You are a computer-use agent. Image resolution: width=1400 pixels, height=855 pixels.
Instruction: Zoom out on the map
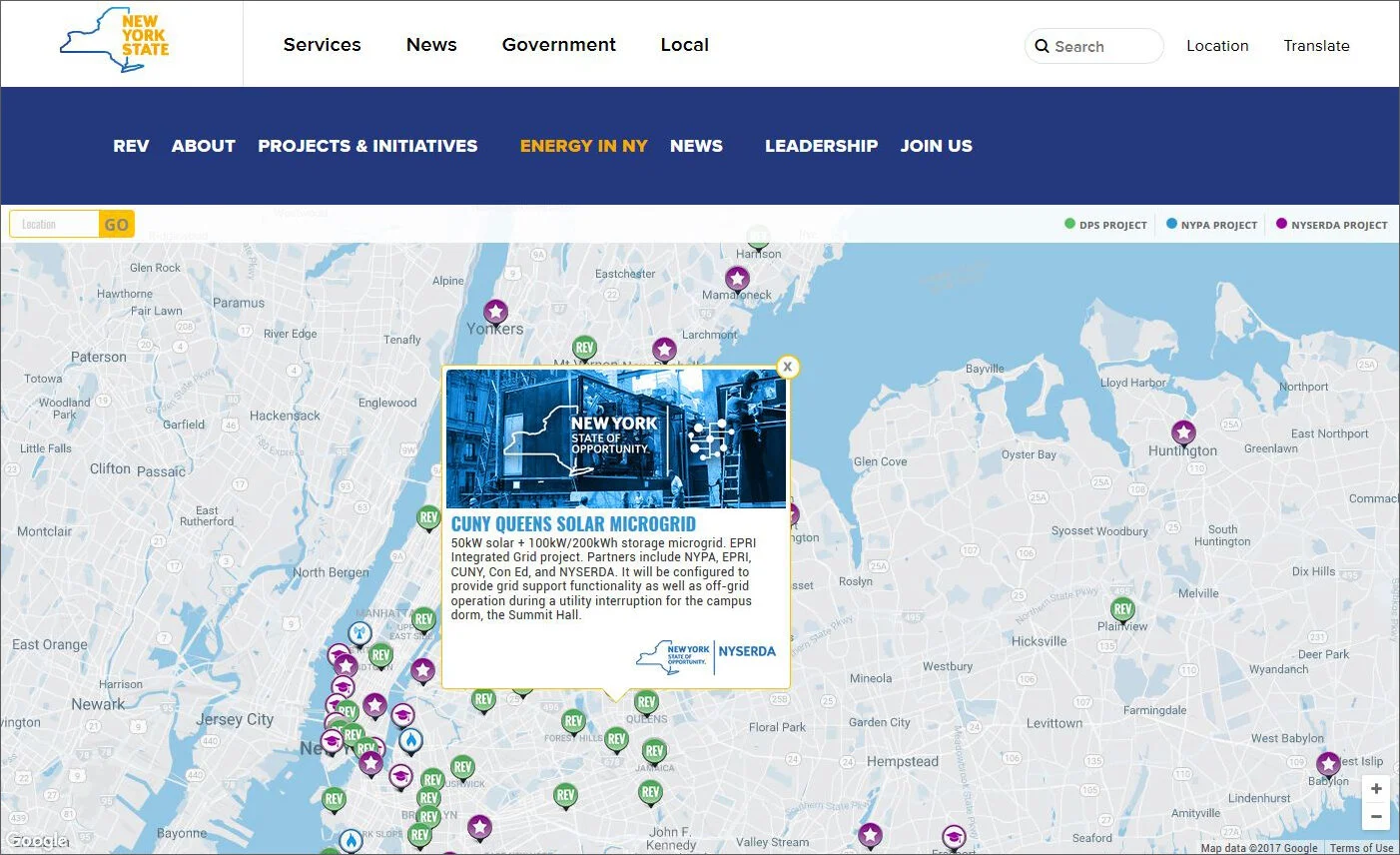[x=1376, y=816]
